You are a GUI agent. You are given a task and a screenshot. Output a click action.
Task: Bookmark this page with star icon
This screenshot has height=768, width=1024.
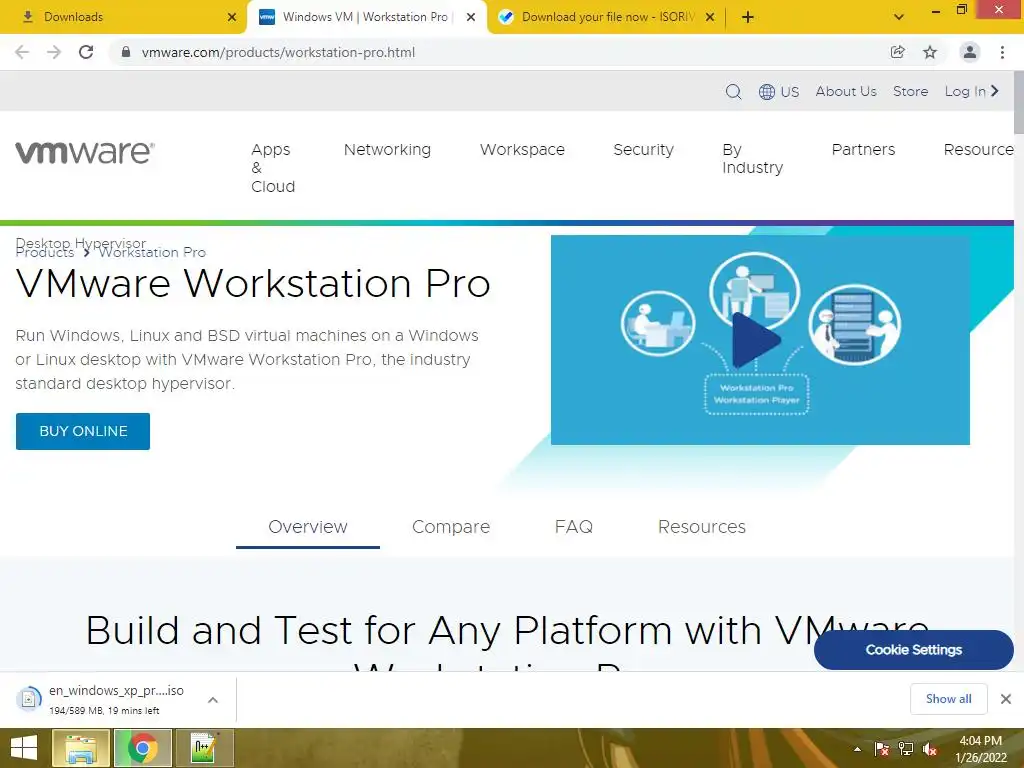[930, 52]
